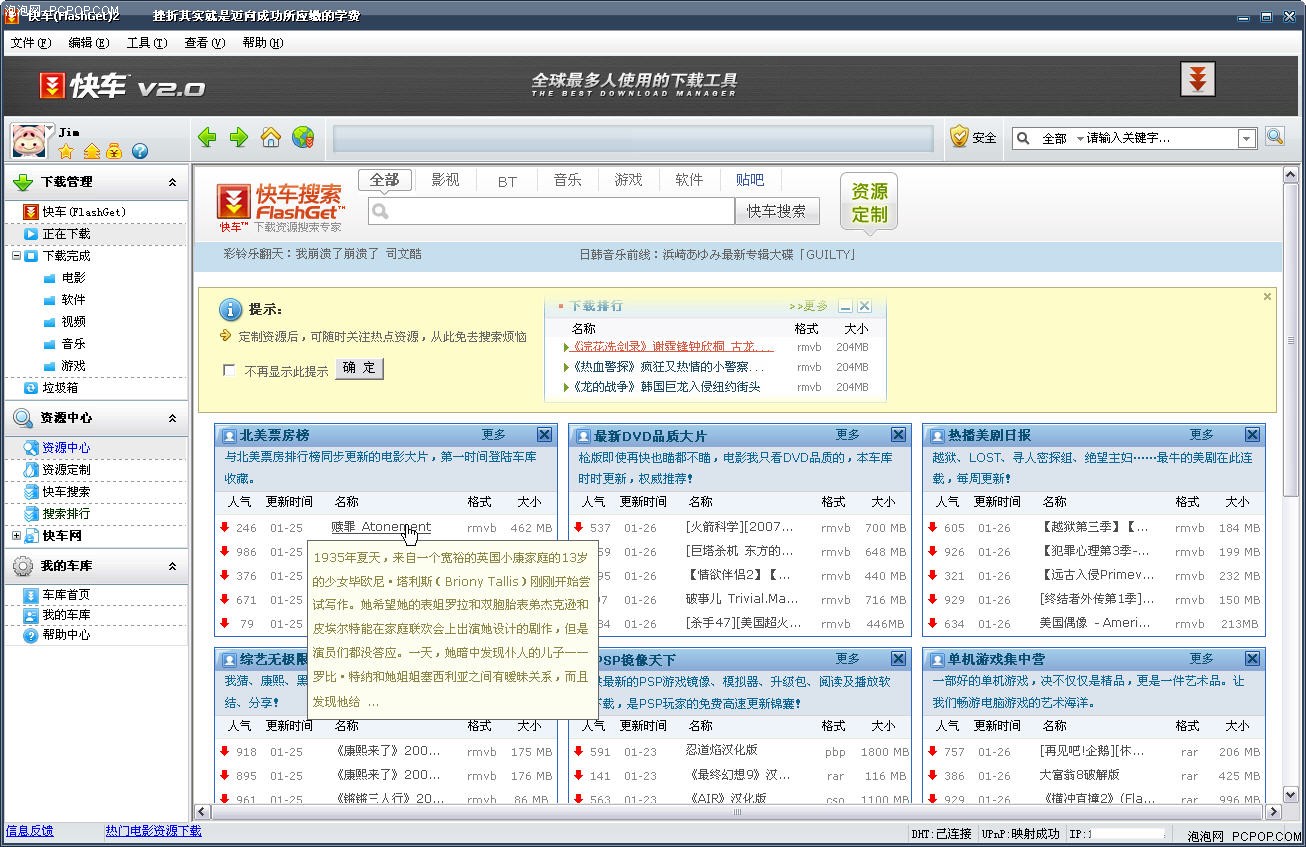Open the 音乐 folder in sidebar
Screen dimensions: 1306x847
66,344
